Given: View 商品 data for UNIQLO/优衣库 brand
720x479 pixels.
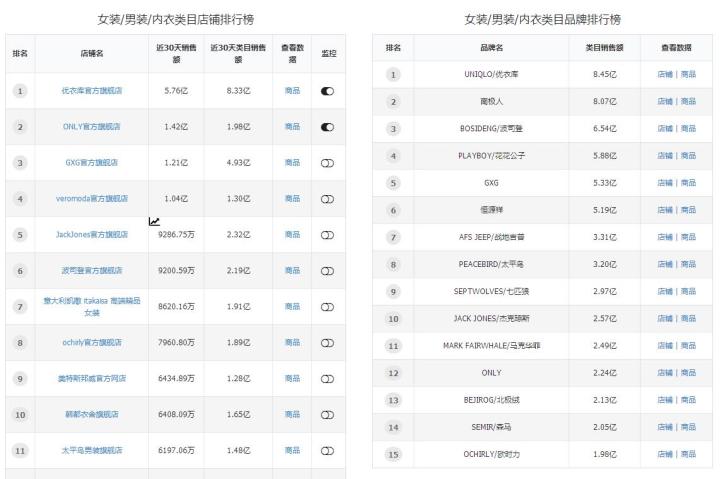Looking at the screenshot, I should (688, 74).
